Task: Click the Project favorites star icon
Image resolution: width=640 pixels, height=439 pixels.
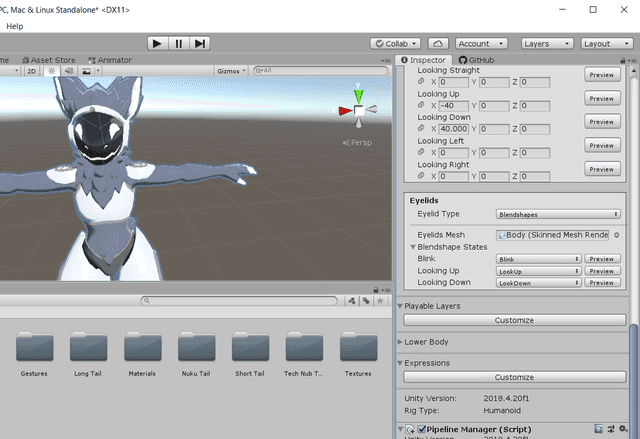Action: pos(381,300)
